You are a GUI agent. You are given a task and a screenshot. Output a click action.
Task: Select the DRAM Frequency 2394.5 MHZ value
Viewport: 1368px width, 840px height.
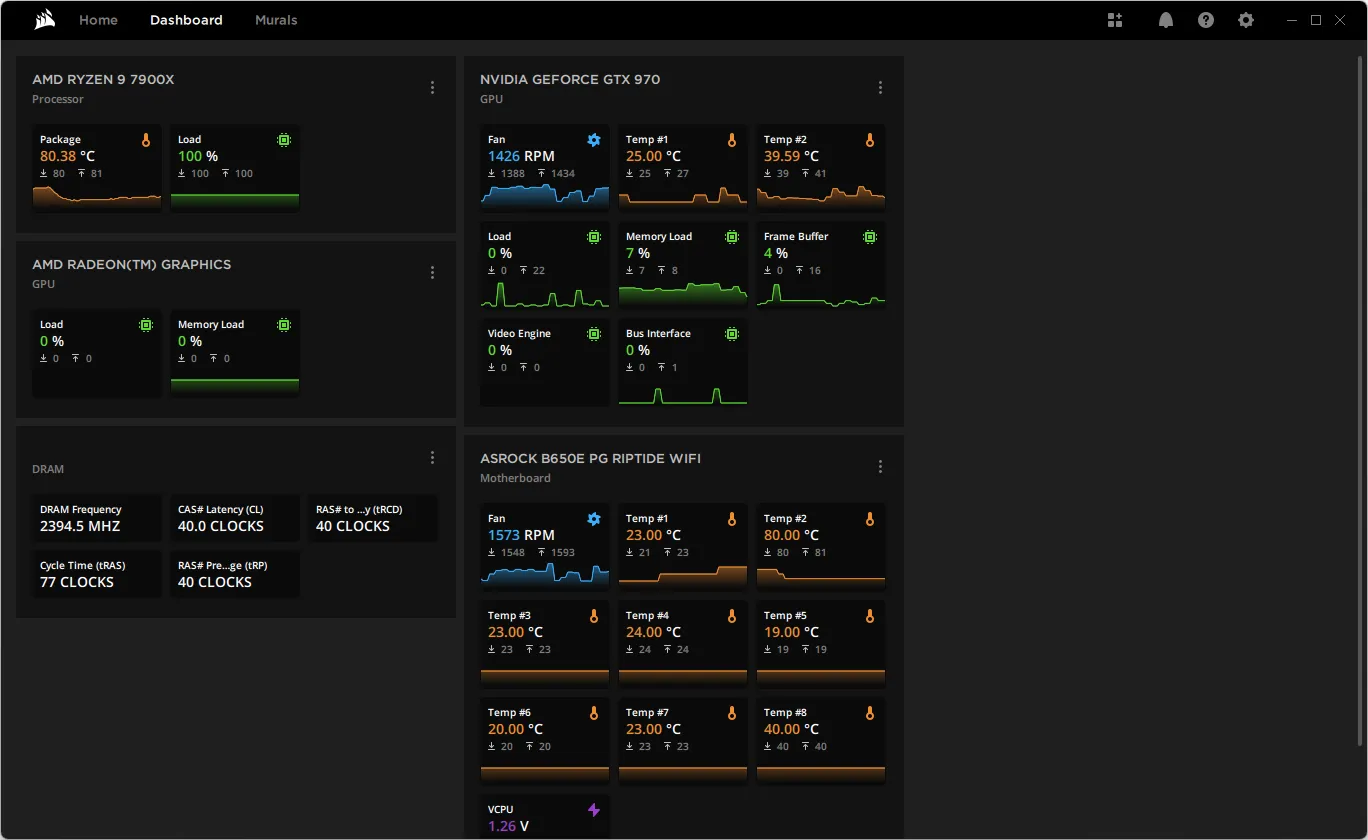pos(80,526)
